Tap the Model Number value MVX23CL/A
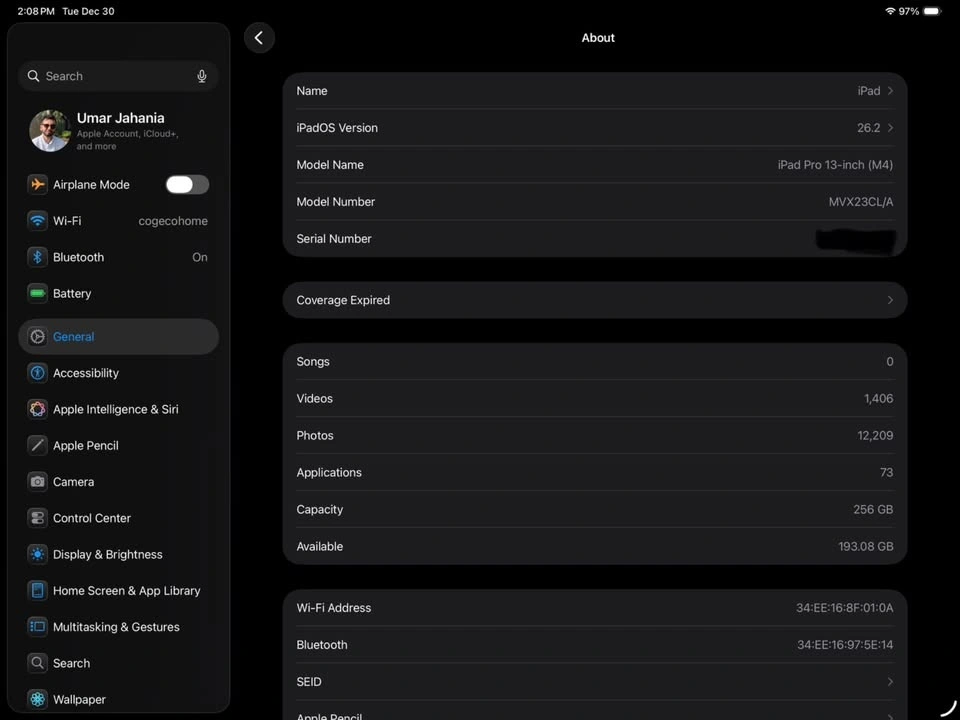The height and width of the screenshot is (720, 960). pyautogui.click(x=860, y=202)
